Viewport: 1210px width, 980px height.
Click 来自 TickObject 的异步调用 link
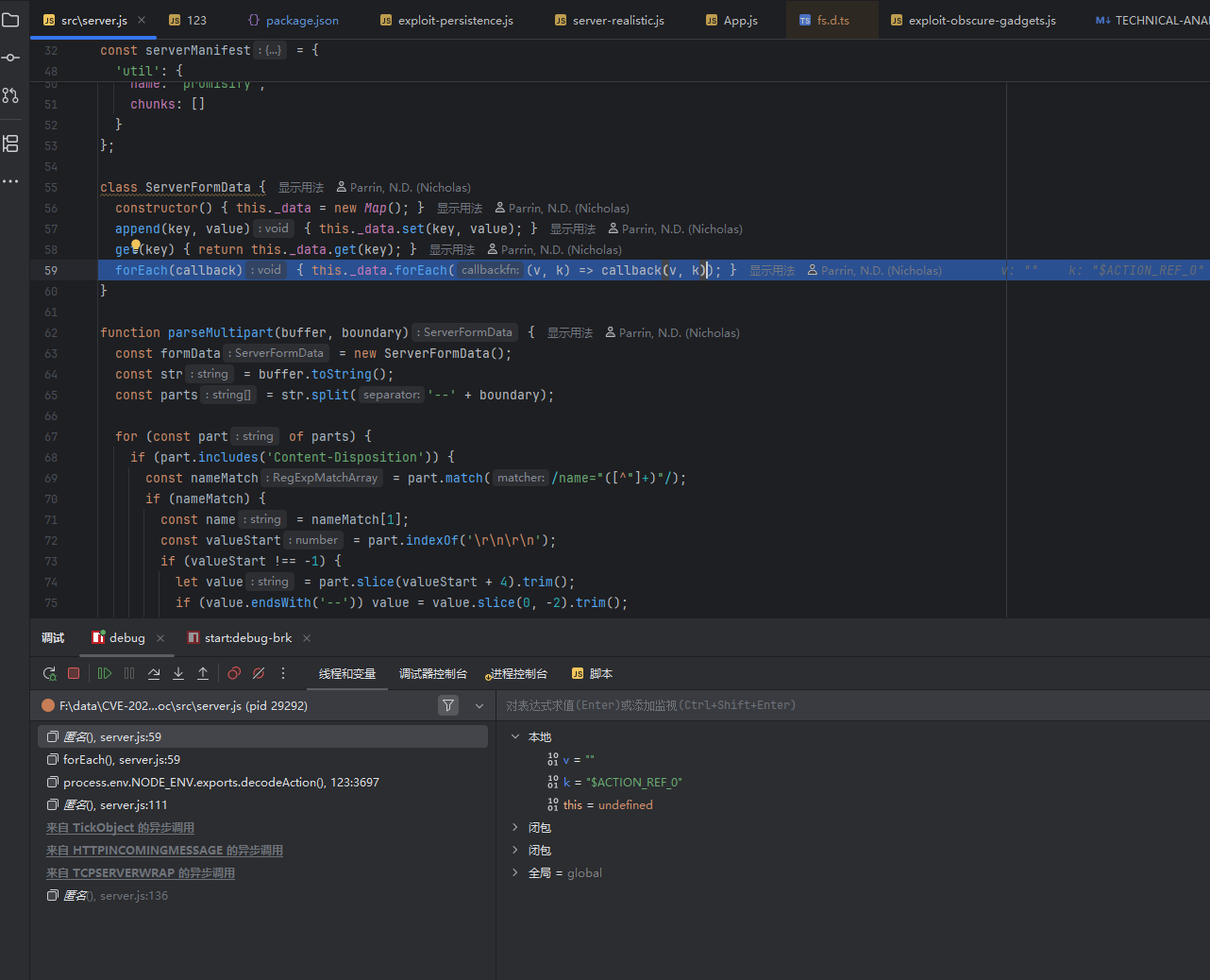coord(120,827)
